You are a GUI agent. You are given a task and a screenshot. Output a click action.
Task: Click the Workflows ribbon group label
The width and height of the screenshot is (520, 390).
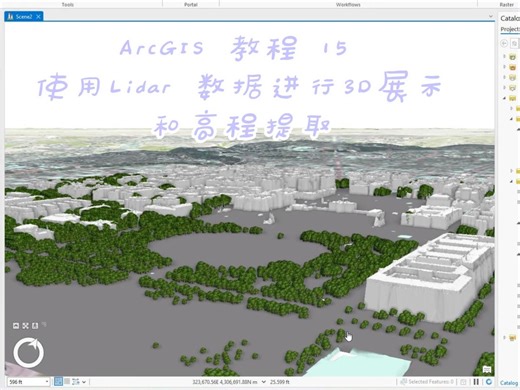(x=348, y=4)
